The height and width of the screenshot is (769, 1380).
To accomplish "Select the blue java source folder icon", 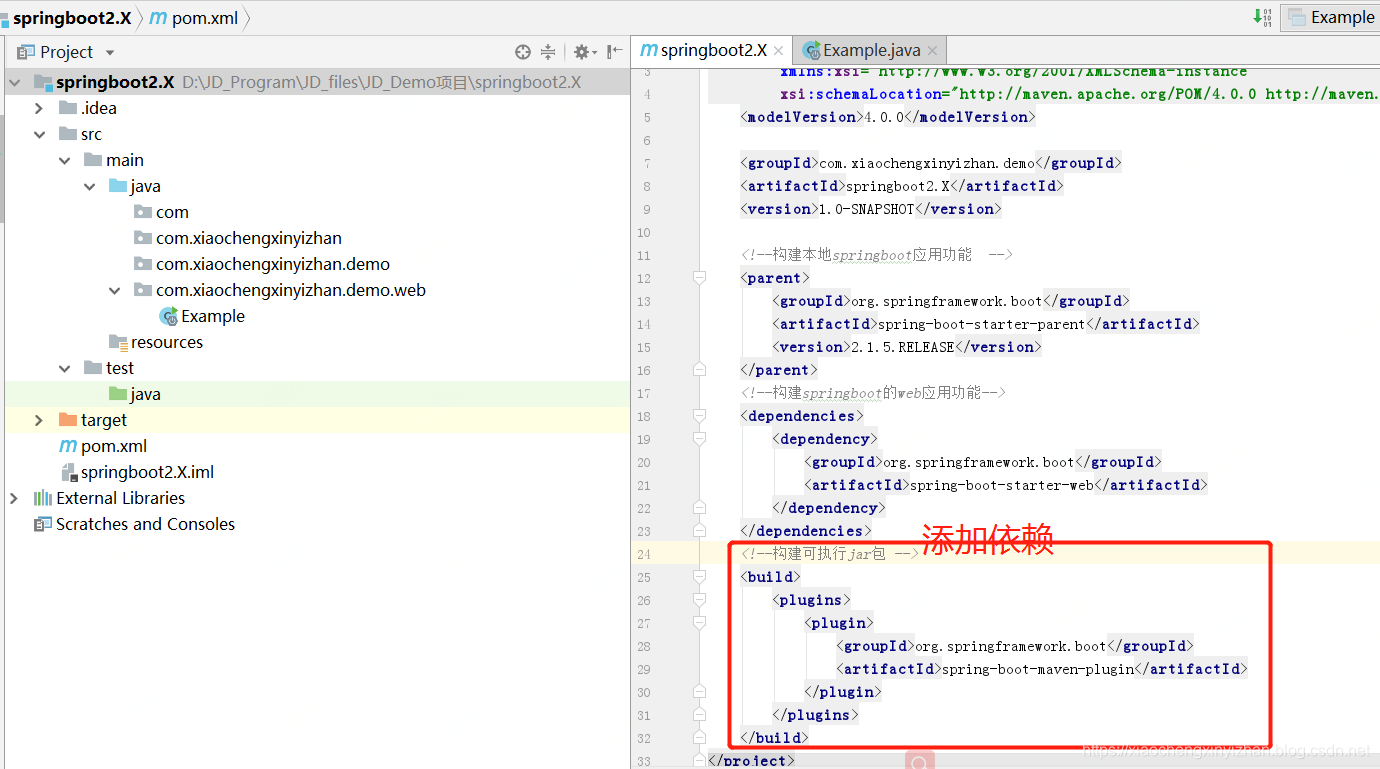I will tap(118, 186).
